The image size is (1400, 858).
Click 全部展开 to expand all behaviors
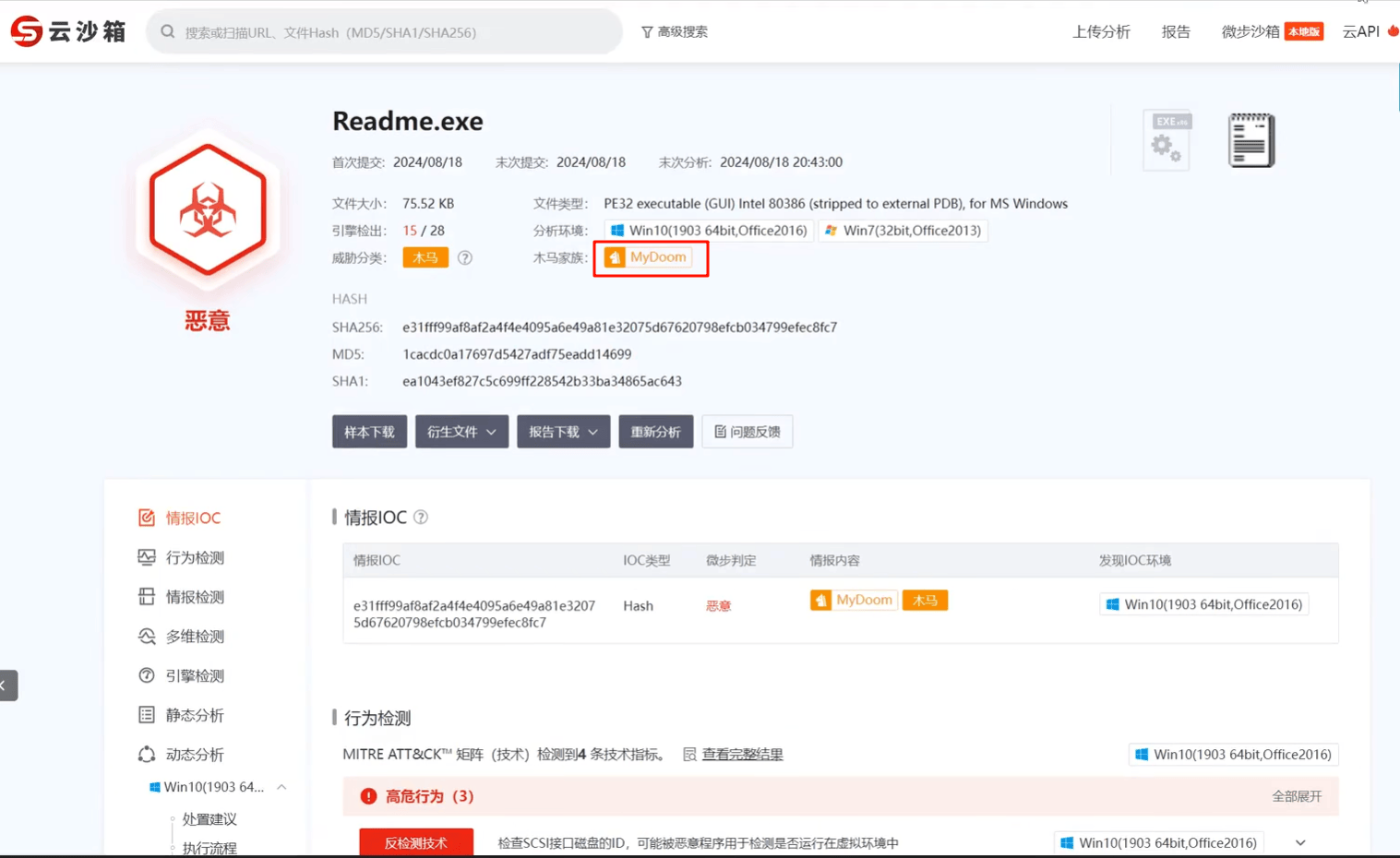(1297, 796)
